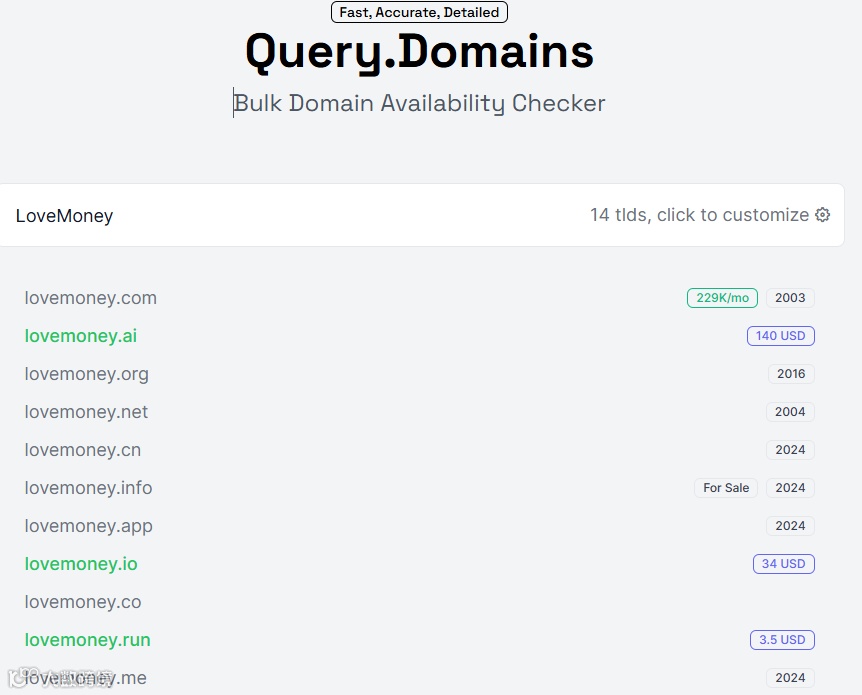Click the 140 USD price badge
This screenshot has width=862, height=695.
point(781,336)
